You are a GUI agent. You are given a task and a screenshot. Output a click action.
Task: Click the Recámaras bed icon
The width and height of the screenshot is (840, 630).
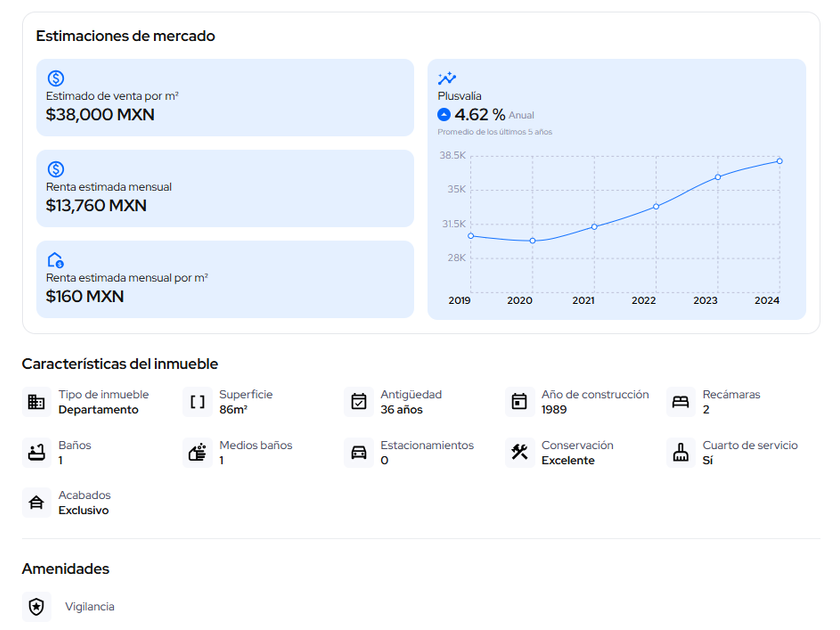pos(681,402)
